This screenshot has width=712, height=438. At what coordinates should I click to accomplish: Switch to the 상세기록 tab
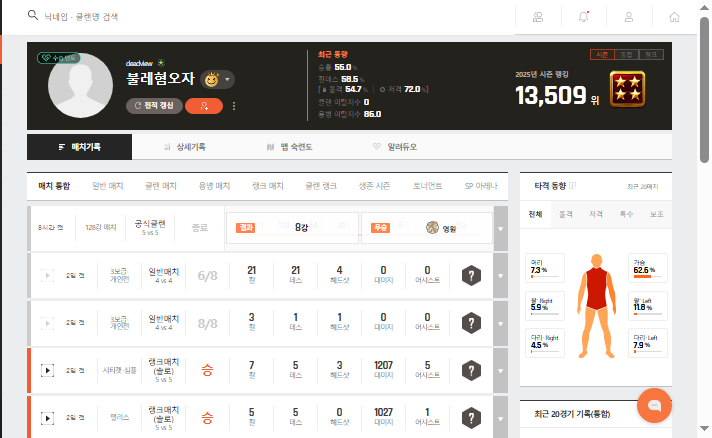click(x=185, y=147)
